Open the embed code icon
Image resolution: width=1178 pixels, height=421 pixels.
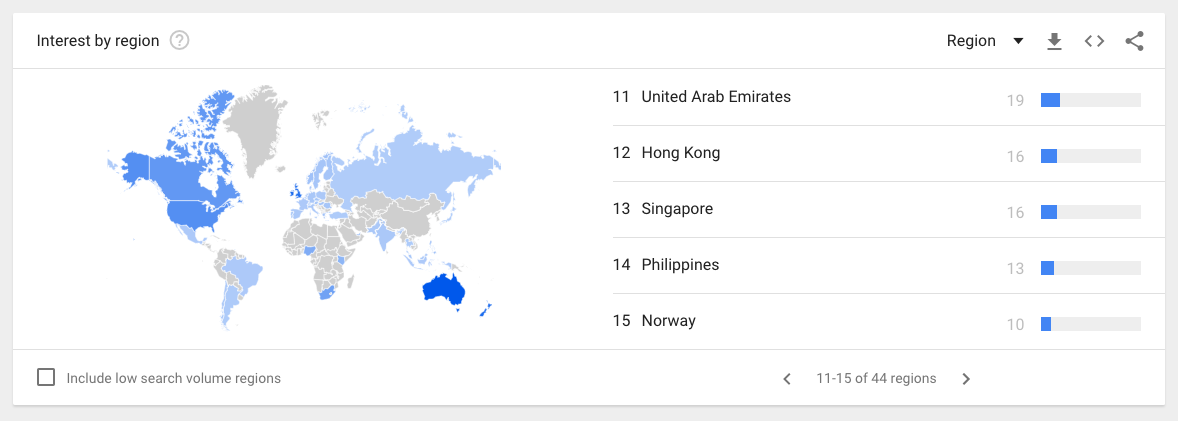coord(1094,41)
